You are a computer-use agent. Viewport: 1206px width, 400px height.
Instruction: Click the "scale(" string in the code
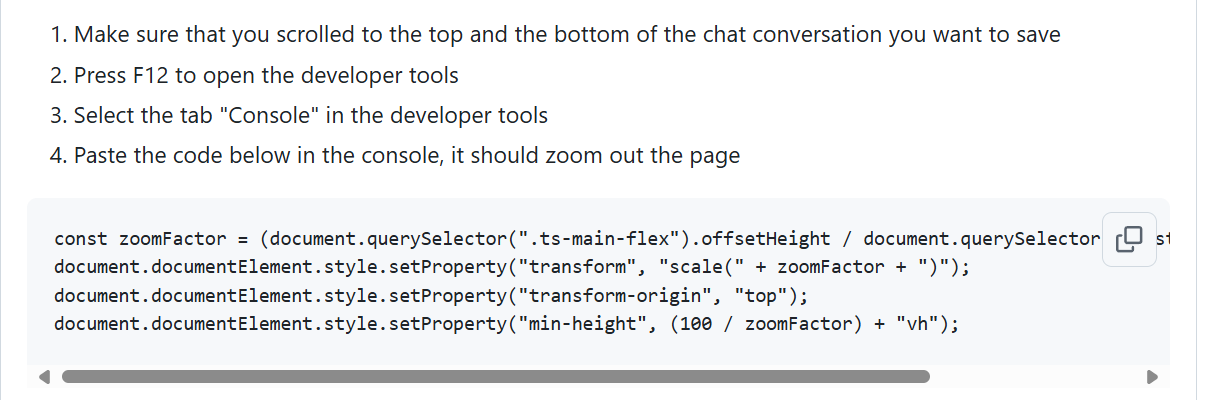[690, 267]
